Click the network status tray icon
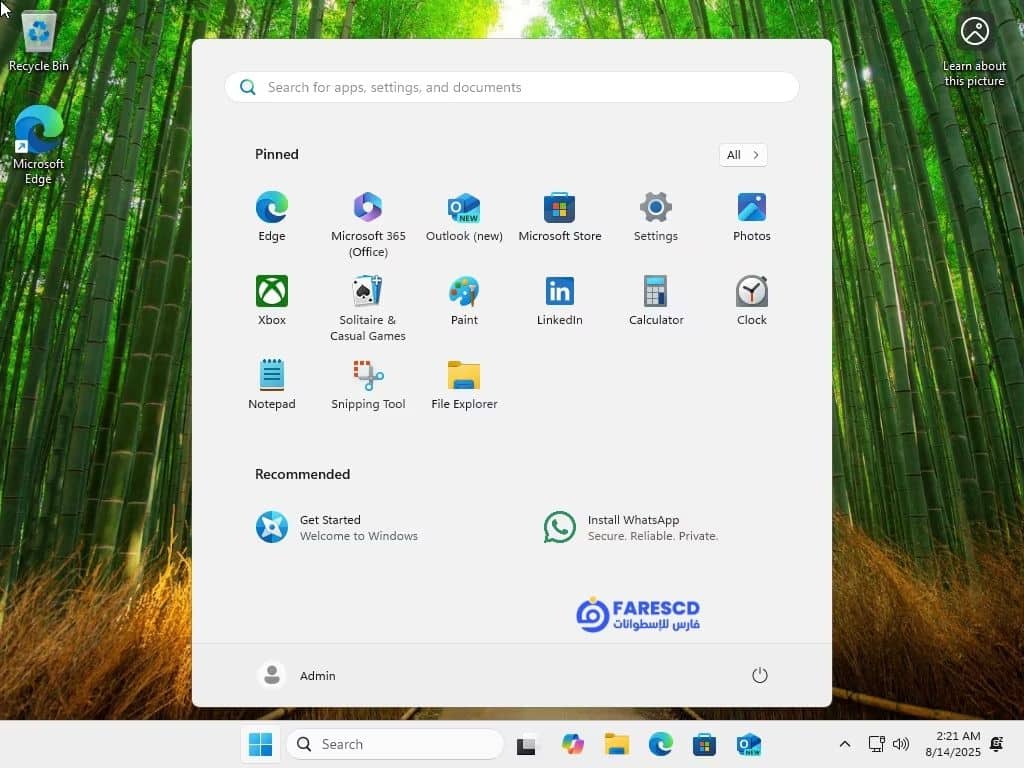The height and width of the screenshot is (768, 1024). click(x=876, y=744)
